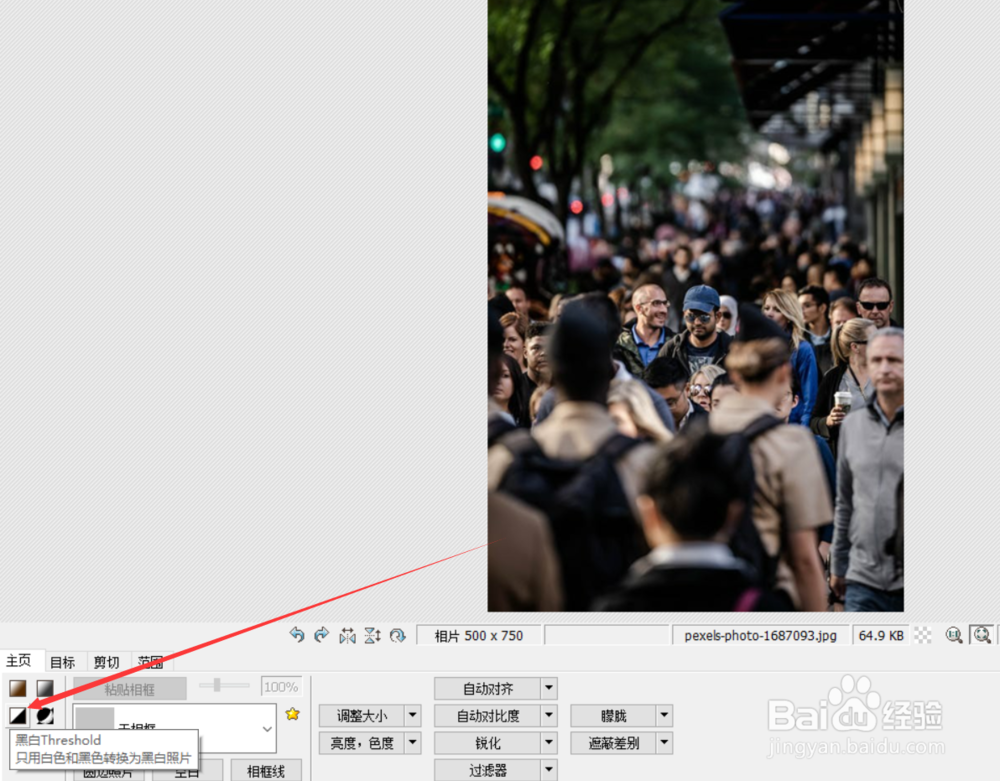Image resolution: width=1000 pixels, height=781 pixels.
Task: Click the 64.9 KB file size label
Action: coord(881,636)
